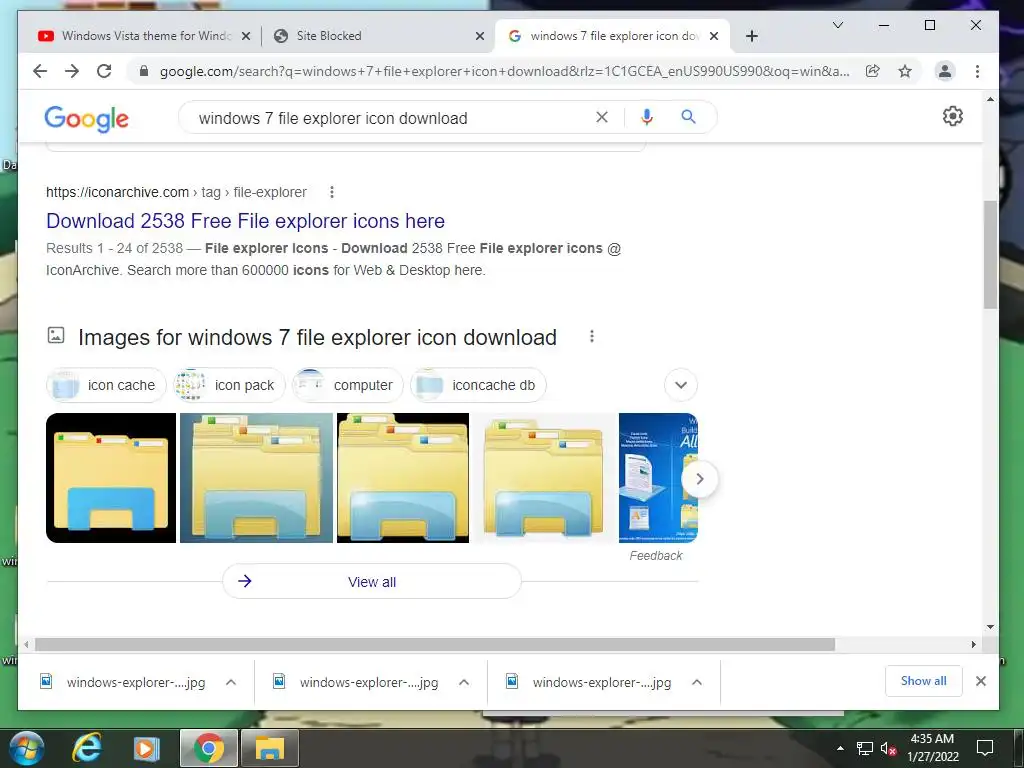
Task: Click the lock site info icon
Action: (x=144, y=71)
